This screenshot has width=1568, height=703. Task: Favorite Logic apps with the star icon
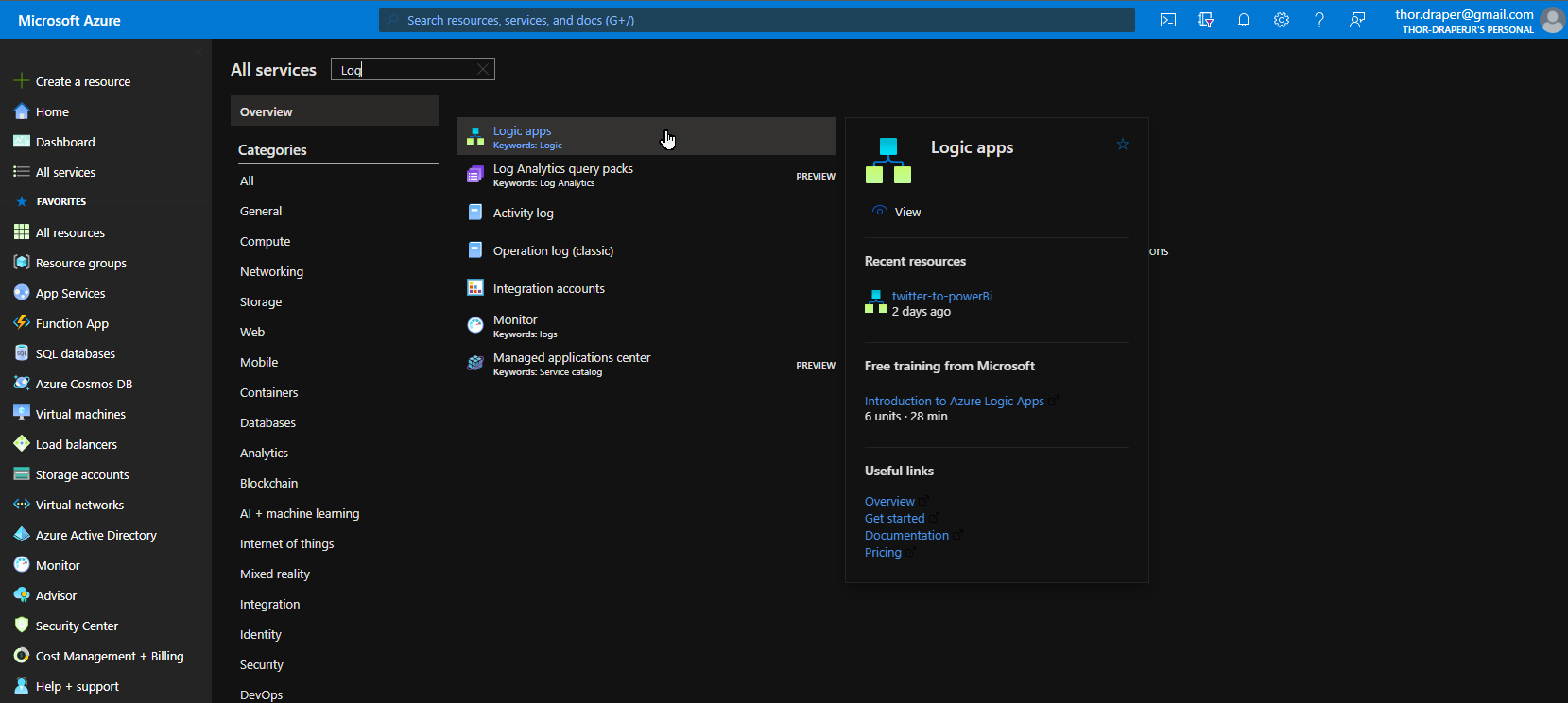coord(1123,145)
